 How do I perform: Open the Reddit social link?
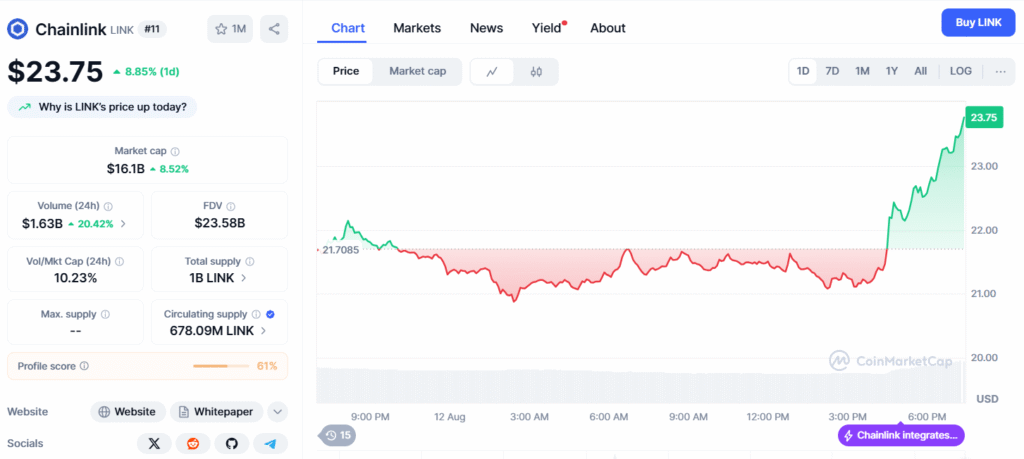(193, 444)
